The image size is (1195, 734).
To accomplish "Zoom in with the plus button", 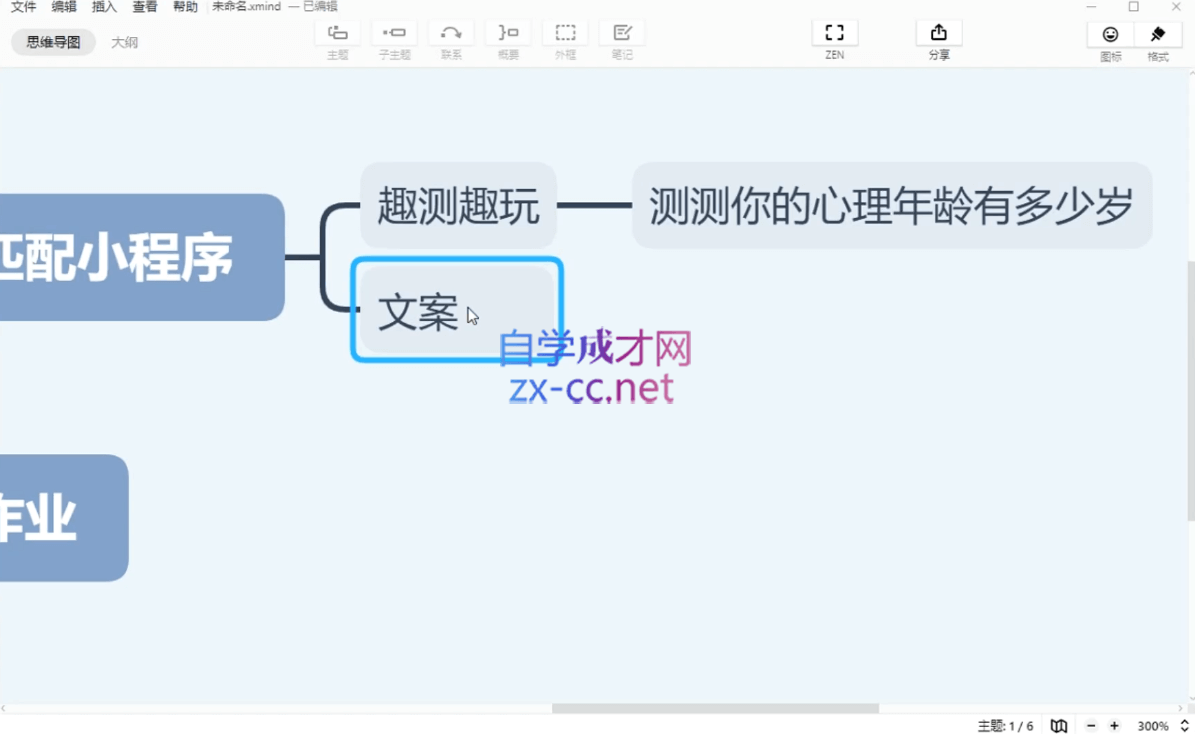I will 1114,726.
